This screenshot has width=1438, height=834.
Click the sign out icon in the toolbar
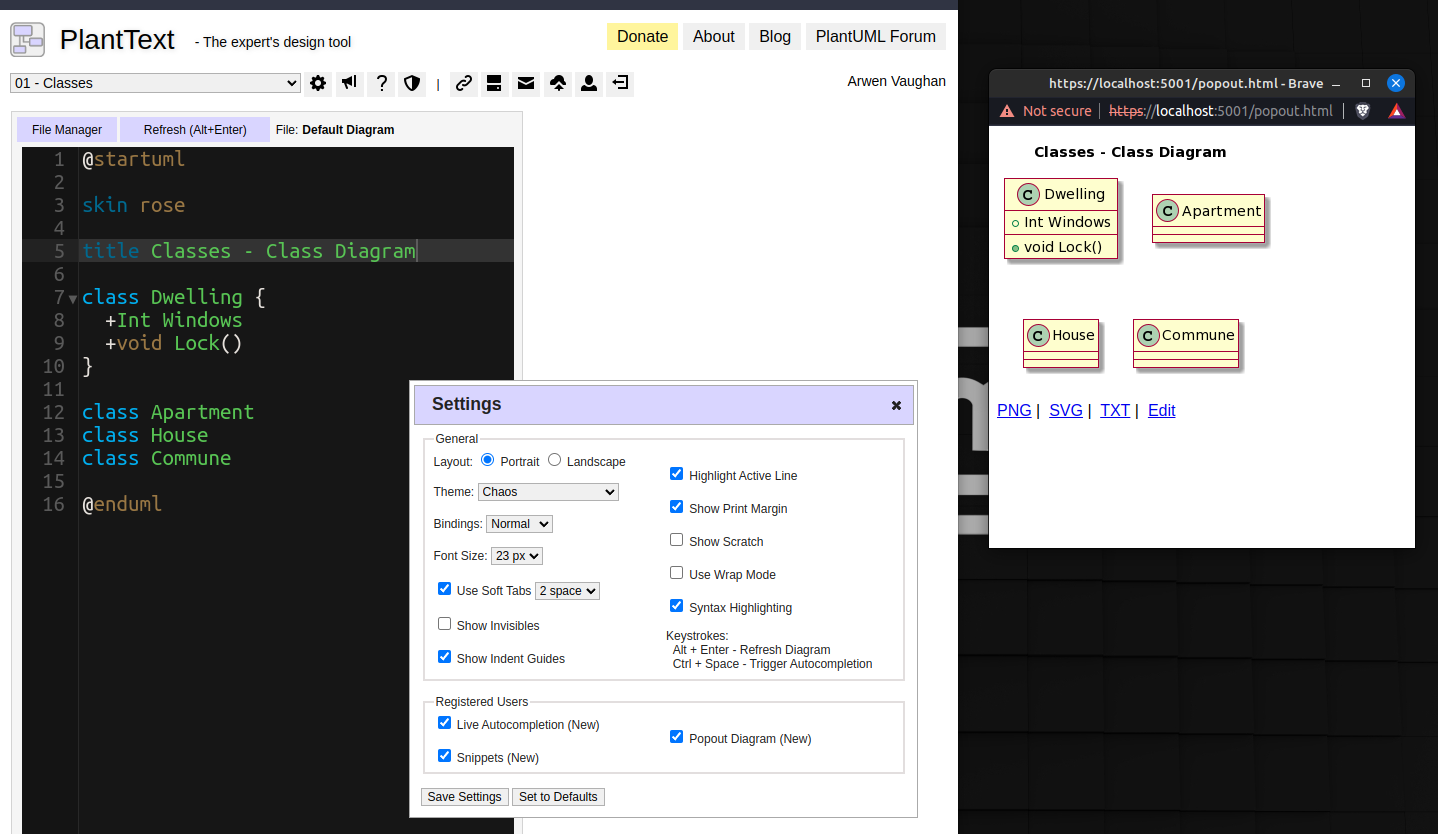click(620, 83)
